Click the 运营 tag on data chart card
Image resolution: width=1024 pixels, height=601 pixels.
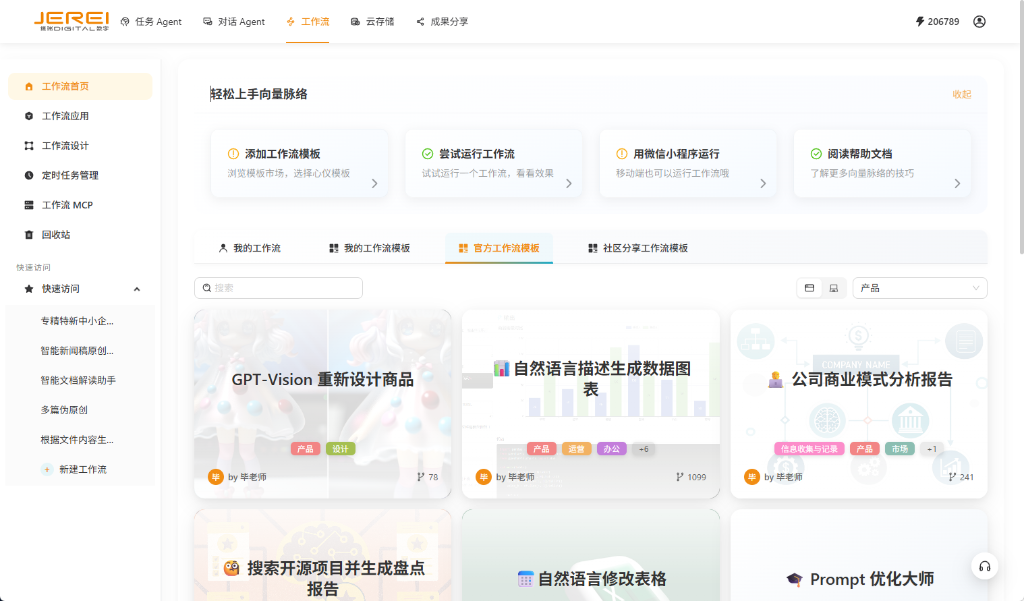pyautogui.click(x=576, y=449)
